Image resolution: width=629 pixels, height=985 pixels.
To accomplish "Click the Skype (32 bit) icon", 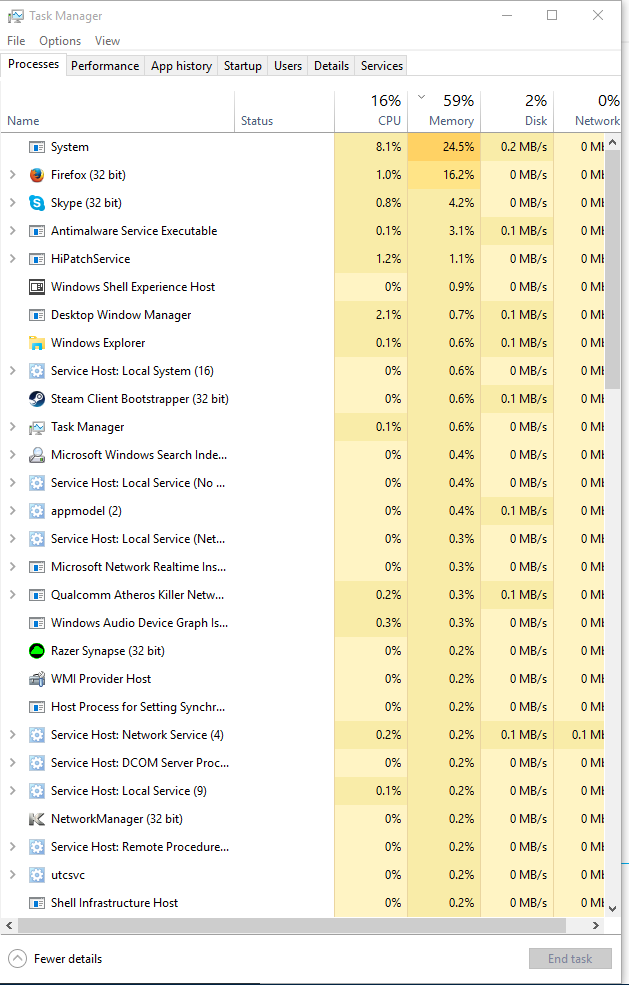I will [x=37, y=203].
